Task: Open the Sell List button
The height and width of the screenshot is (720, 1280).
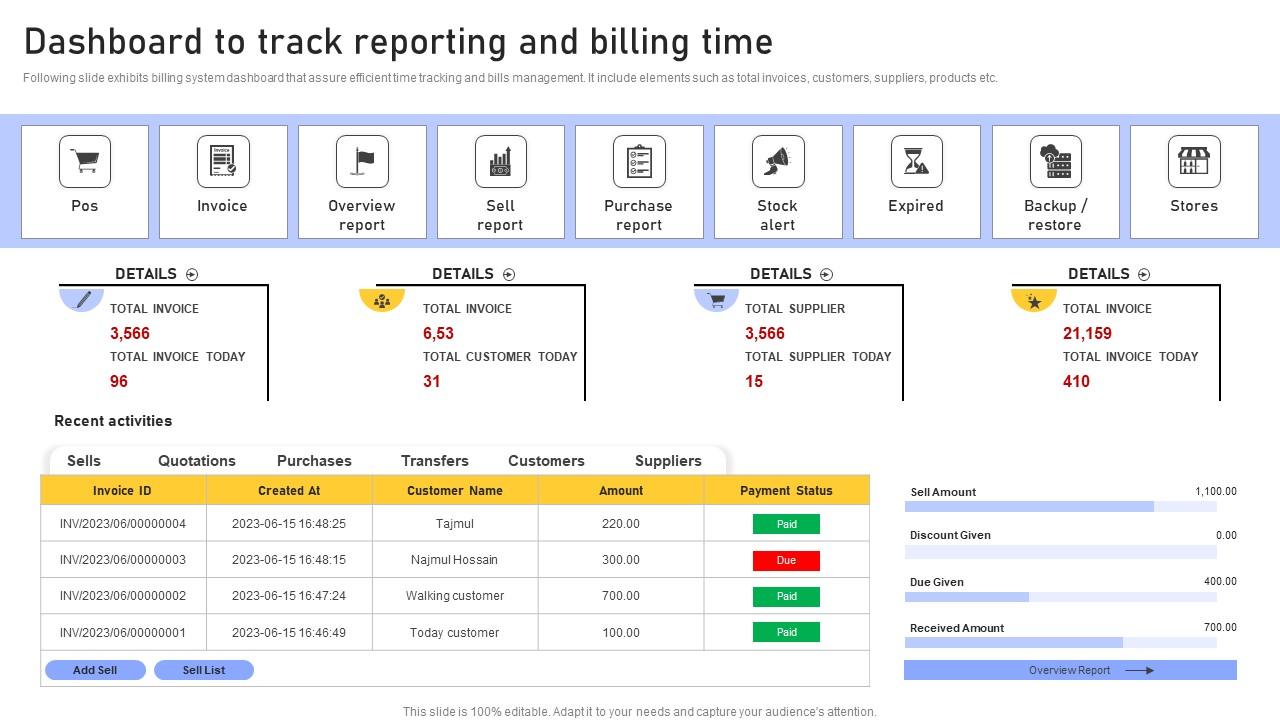Action: tap(204, 670)
